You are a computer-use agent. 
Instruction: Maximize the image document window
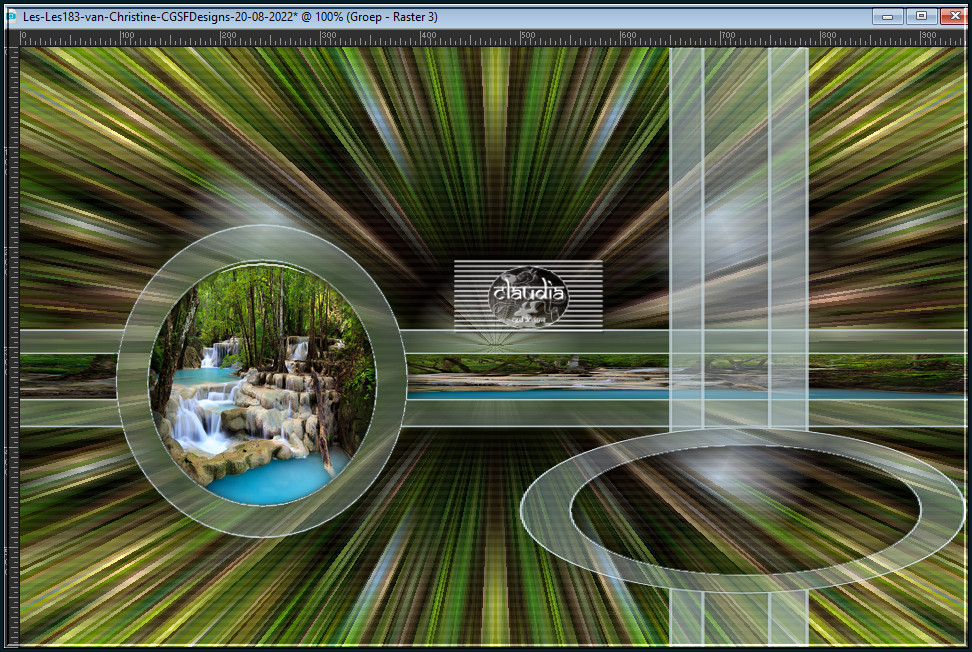[x=921, y=16]
